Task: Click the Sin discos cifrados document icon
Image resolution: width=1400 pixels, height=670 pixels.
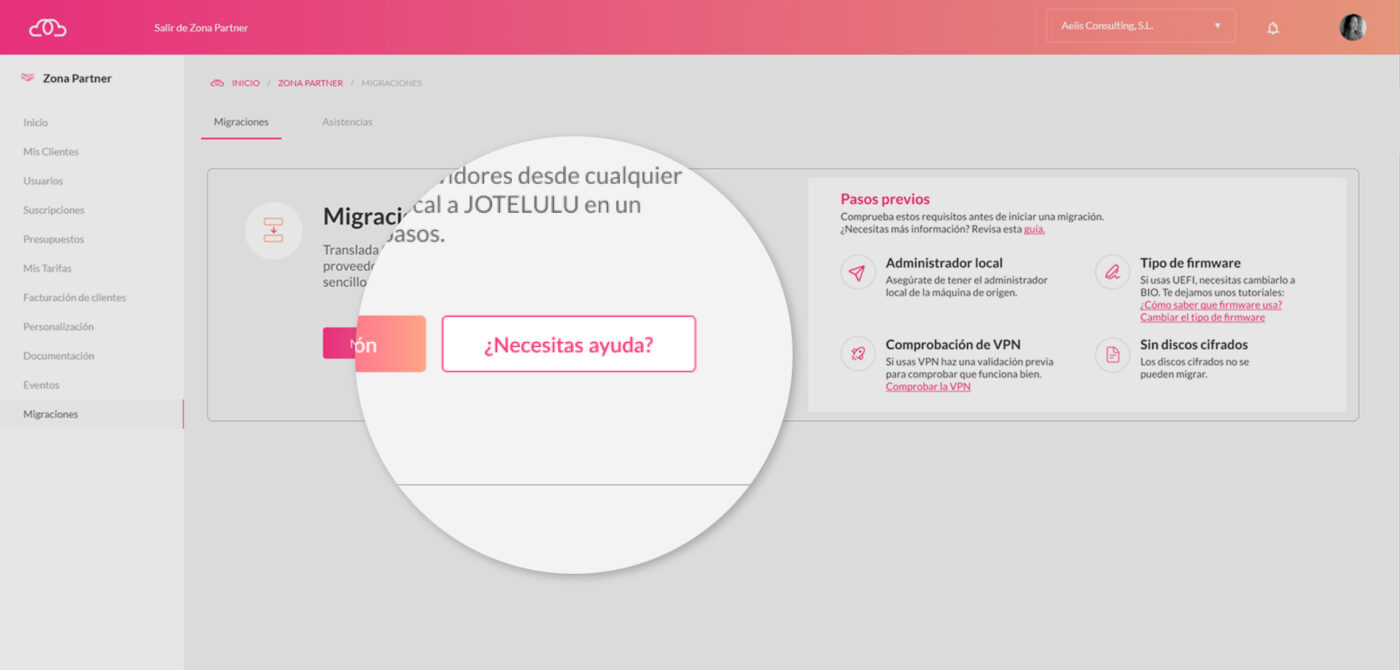Action: pyautogui.click(x=1113, y=354)
